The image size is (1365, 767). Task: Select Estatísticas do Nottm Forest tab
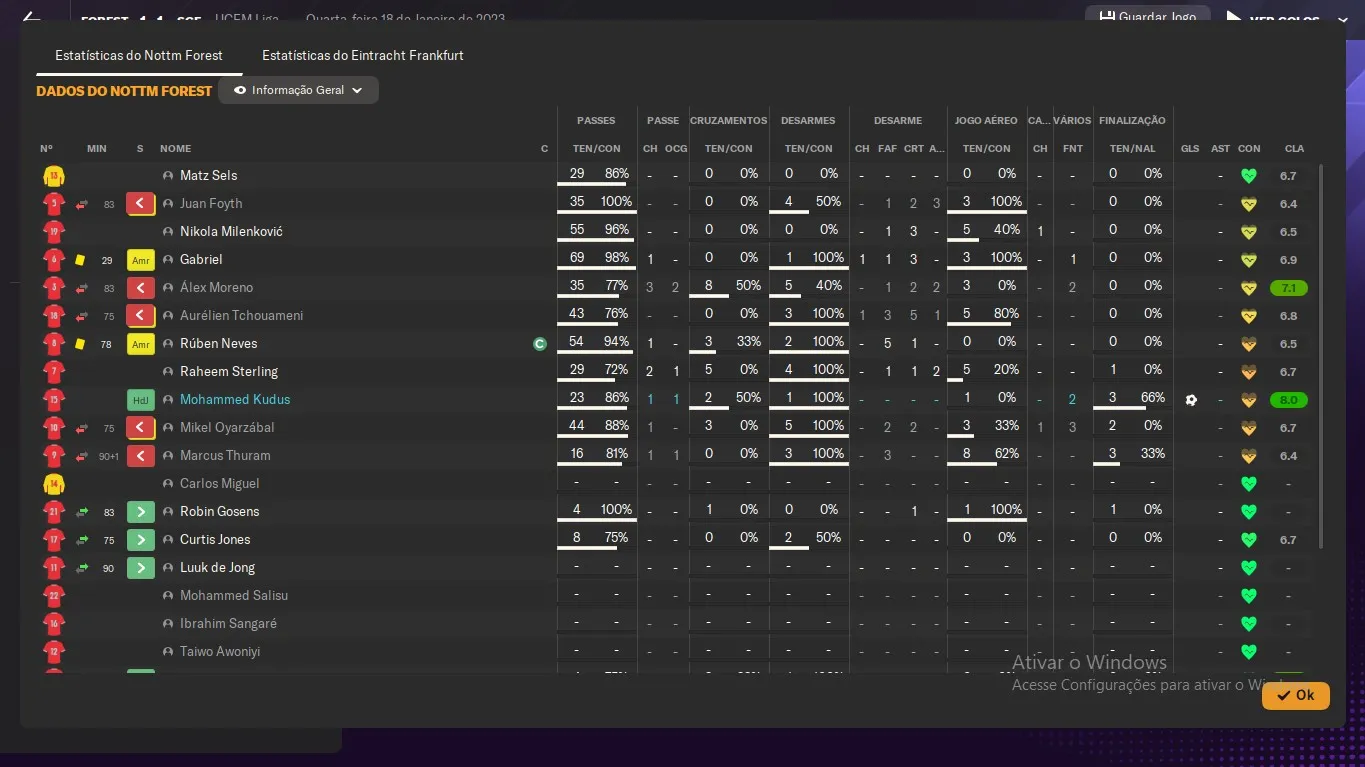139,55
